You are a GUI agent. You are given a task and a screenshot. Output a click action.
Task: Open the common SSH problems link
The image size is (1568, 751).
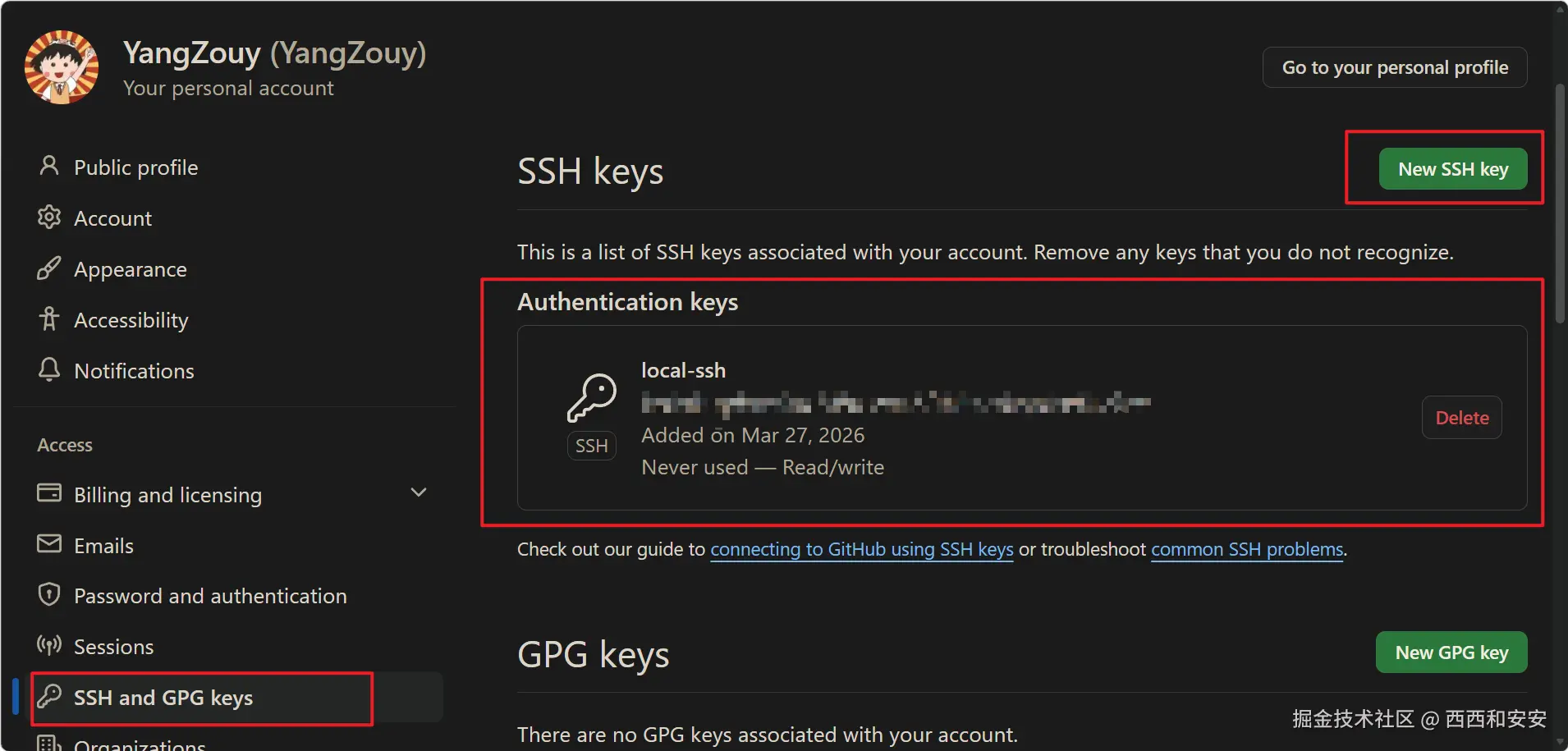pos(1246,549)
